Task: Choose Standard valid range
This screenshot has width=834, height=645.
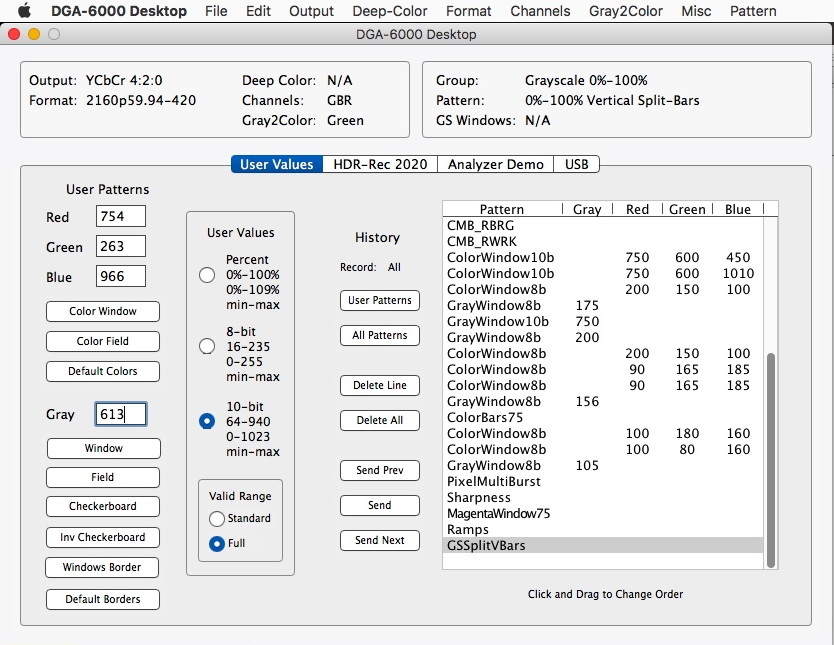Action: click(x=217, y=519)
